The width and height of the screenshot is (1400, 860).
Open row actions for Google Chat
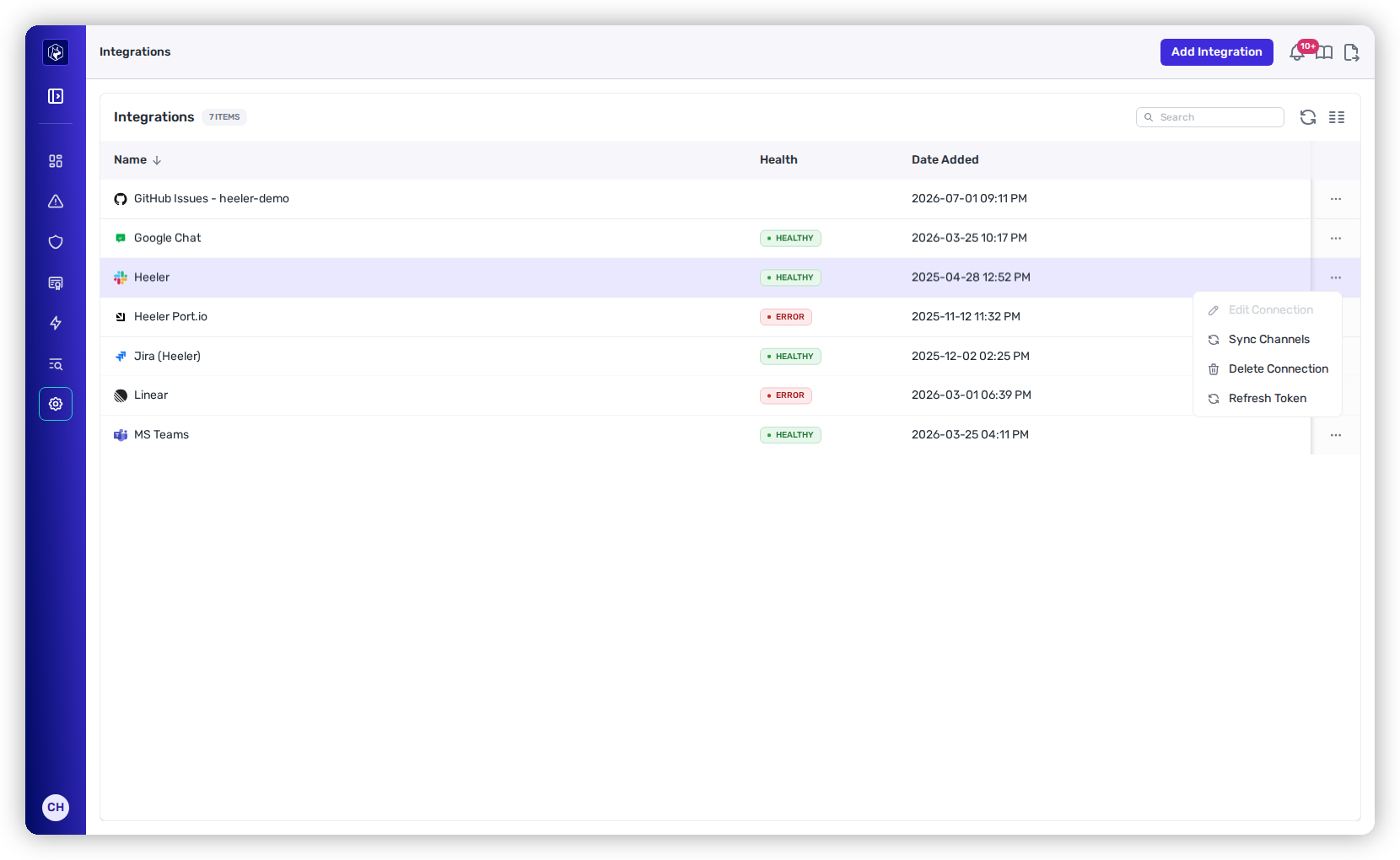[x=1336, y=239]
